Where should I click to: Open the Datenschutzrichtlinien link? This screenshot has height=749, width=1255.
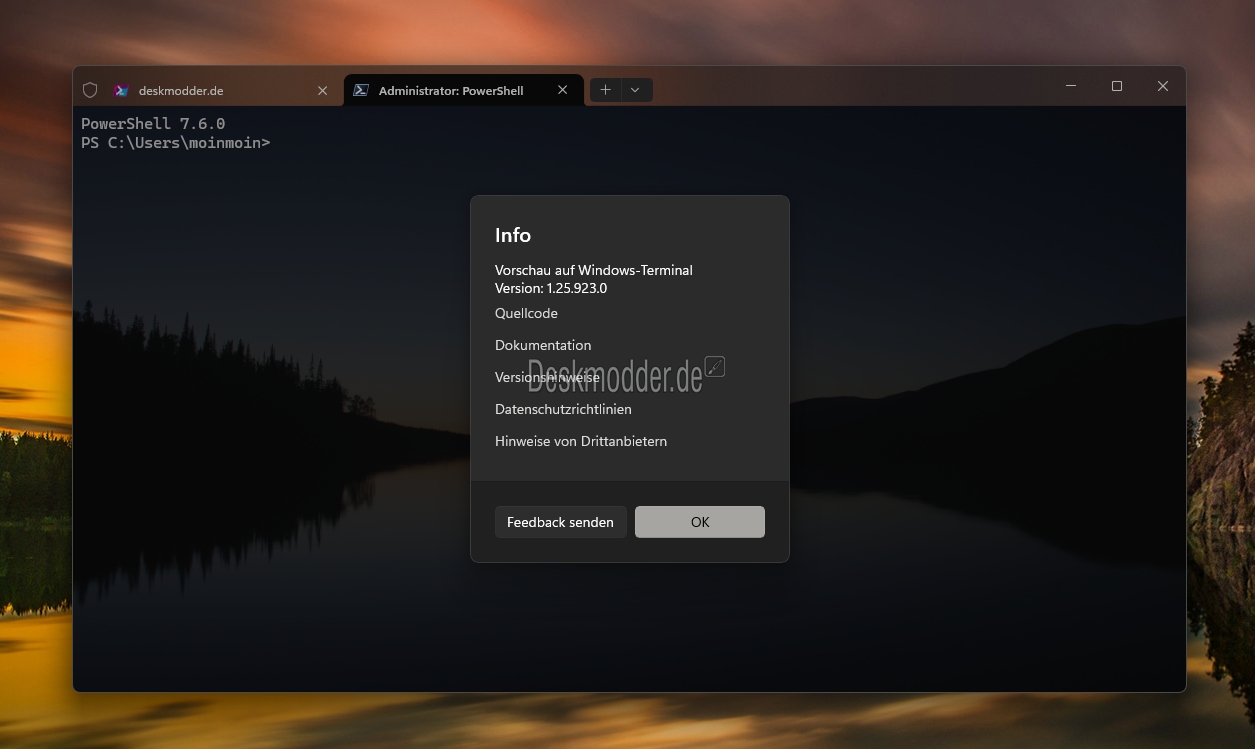pyautogui.click(x=563, y=409)
